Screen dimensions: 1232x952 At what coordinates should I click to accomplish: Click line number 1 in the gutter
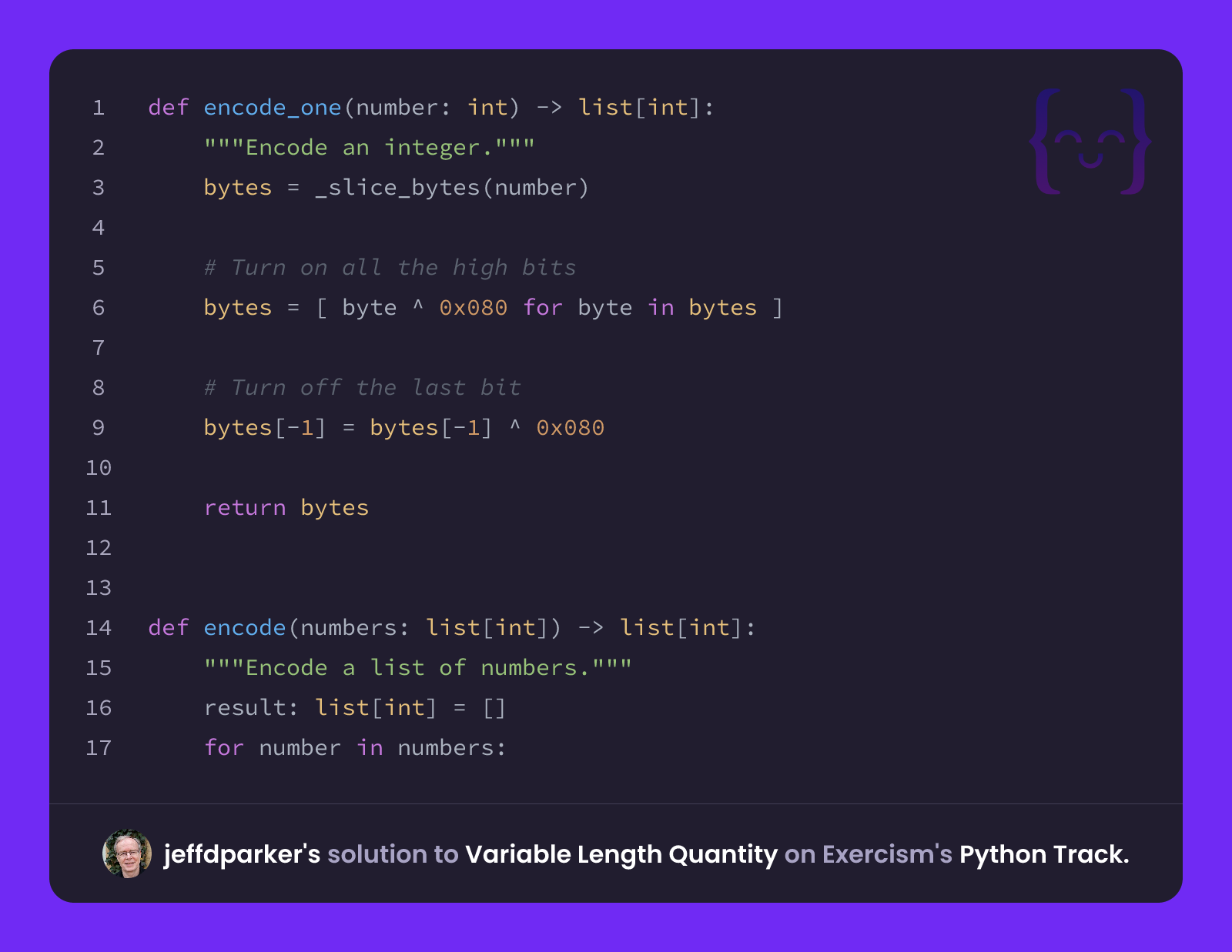pyautogui.click(x=99, y=107)
